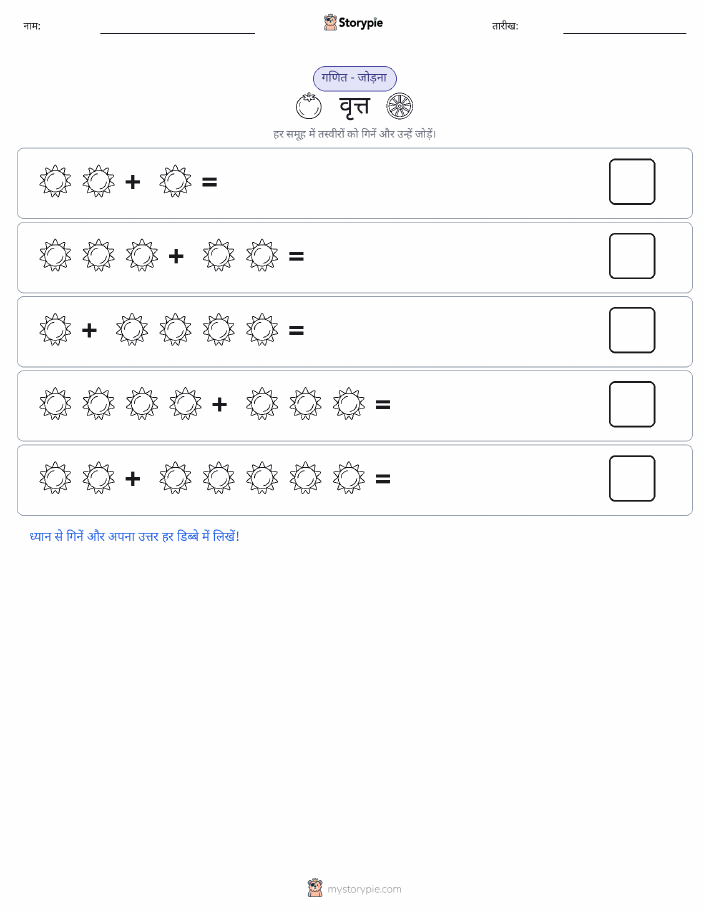
Task: Select the answer box for row four
Action: 632,404
